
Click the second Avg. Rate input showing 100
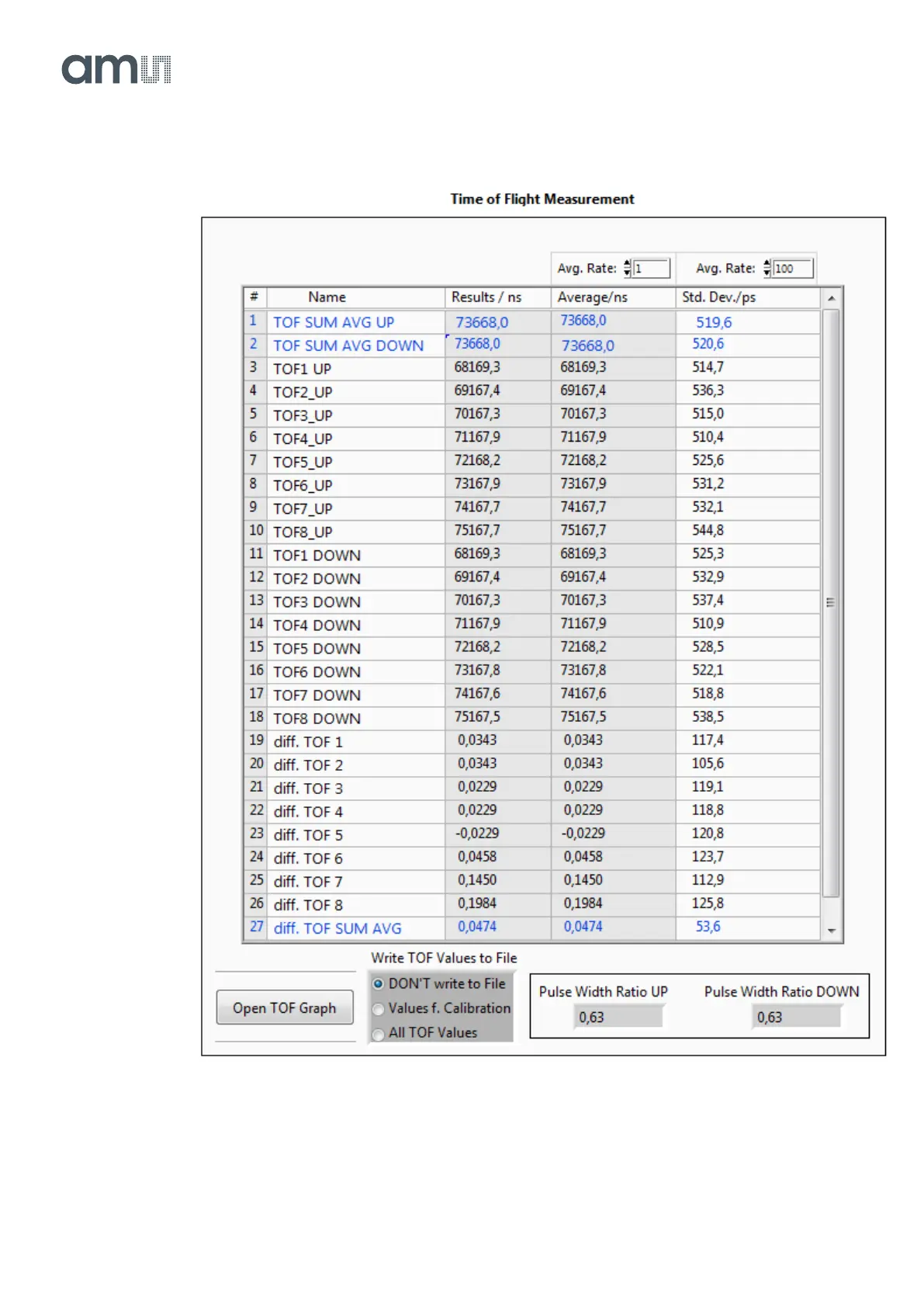(793, 269)
